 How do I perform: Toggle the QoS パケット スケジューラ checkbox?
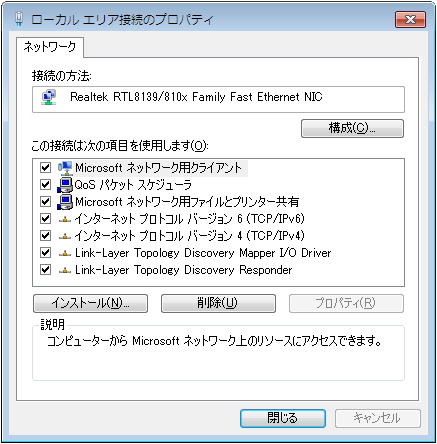(x=45, y=185)
